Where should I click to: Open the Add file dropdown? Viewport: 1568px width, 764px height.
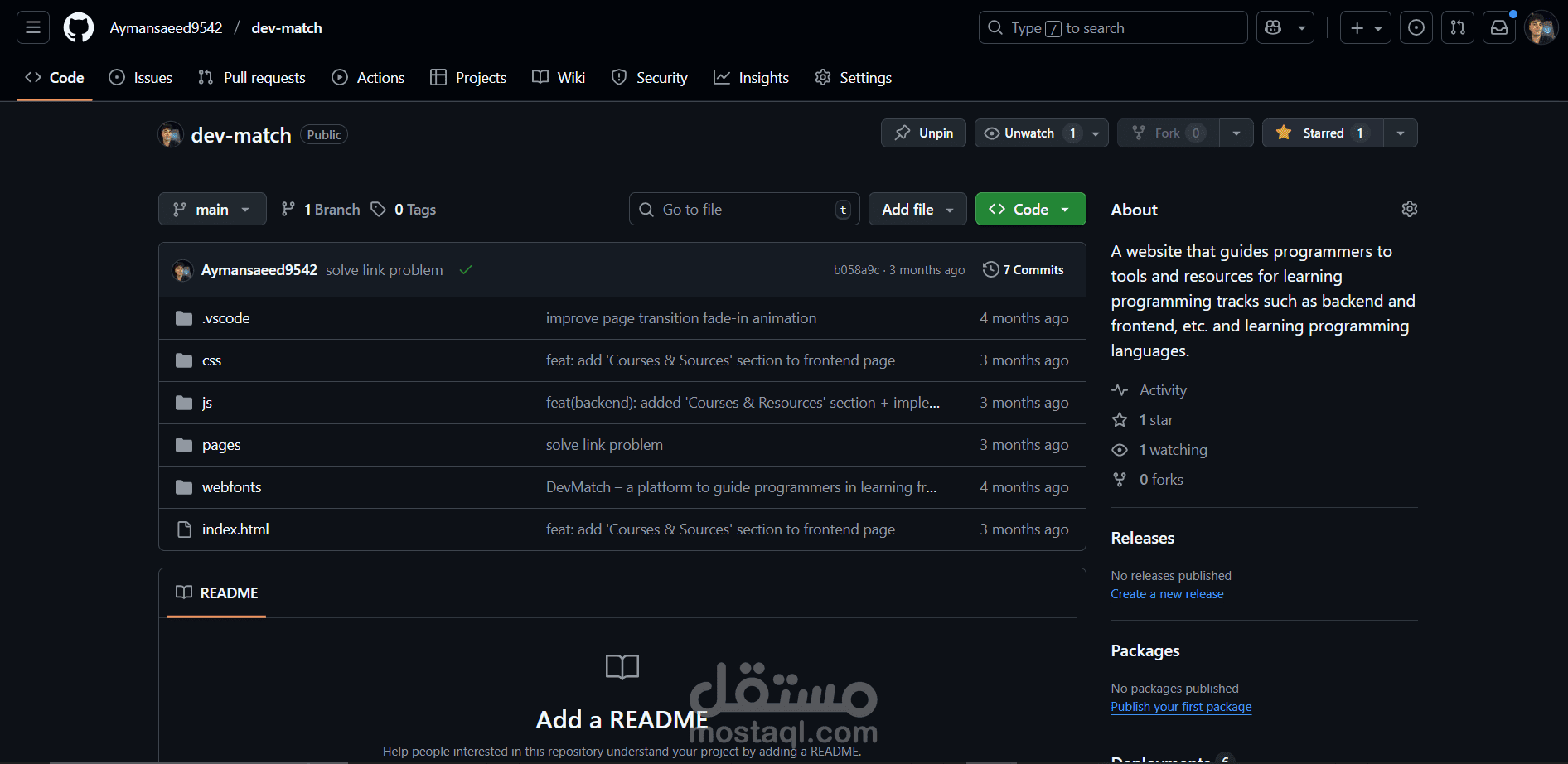(x=917, y=209)
